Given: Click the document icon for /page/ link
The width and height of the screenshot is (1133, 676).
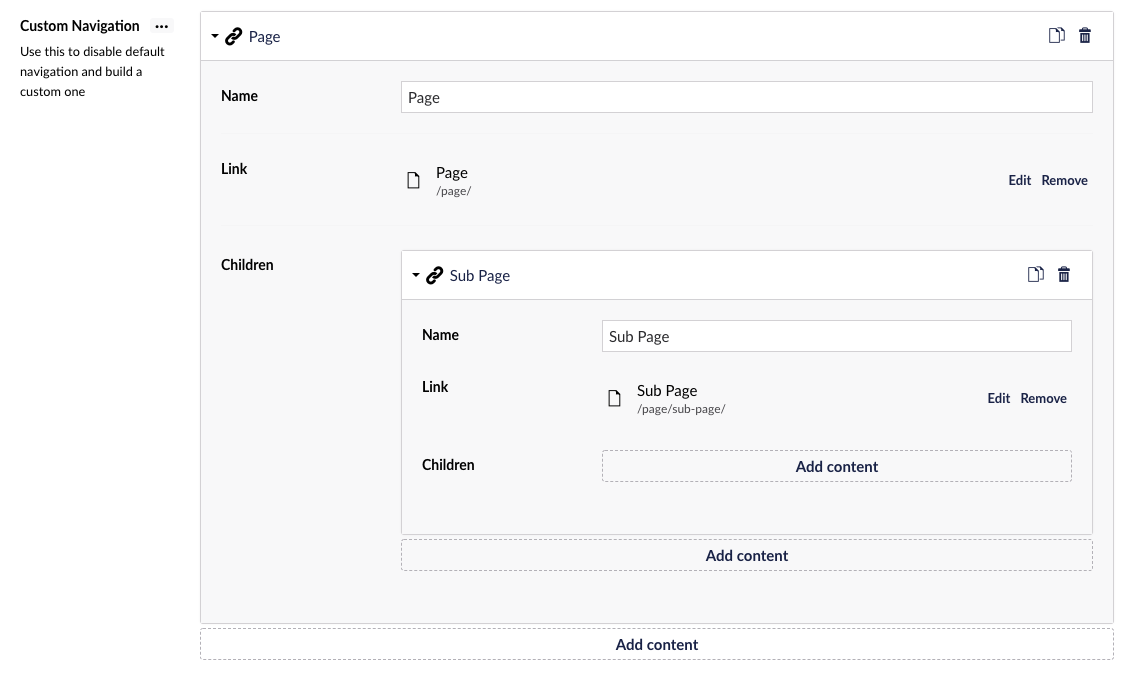Looking at the screenshot, I should point(413,181).
